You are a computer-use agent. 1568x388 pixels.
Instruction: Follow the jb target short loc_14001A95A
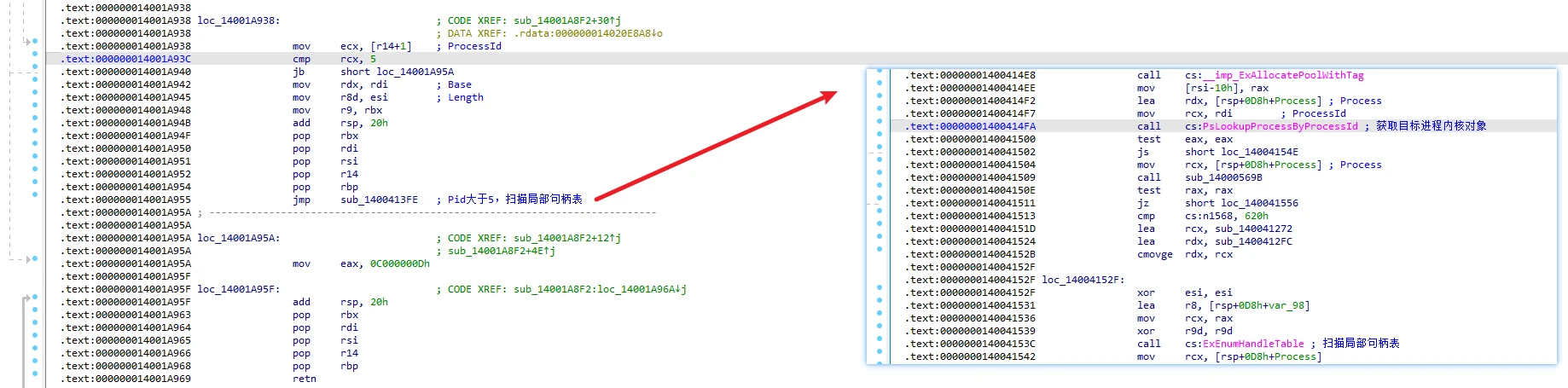tap(398, 72)
